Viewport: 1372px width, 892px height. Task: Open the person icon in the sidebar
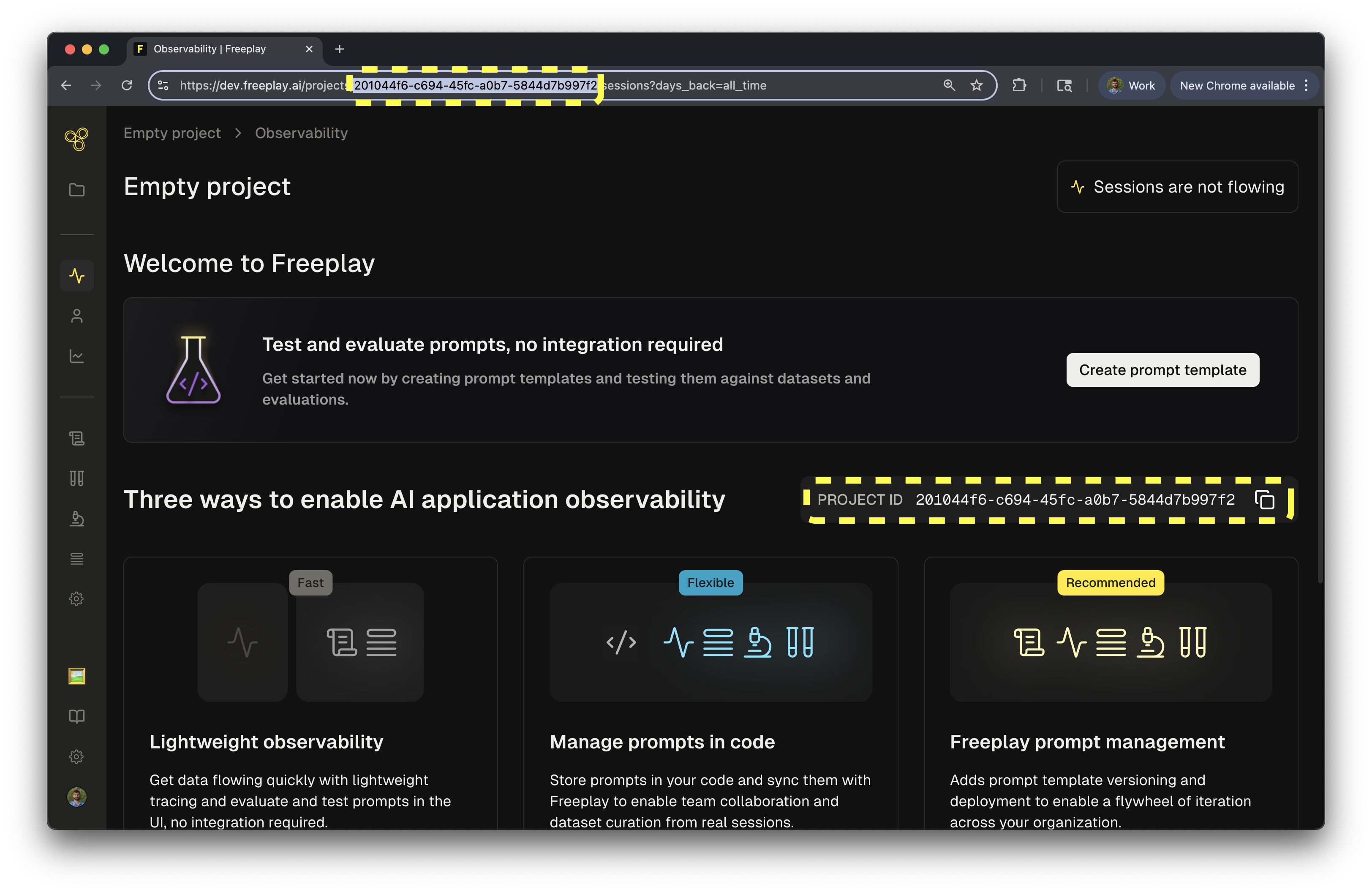[77, 316]
